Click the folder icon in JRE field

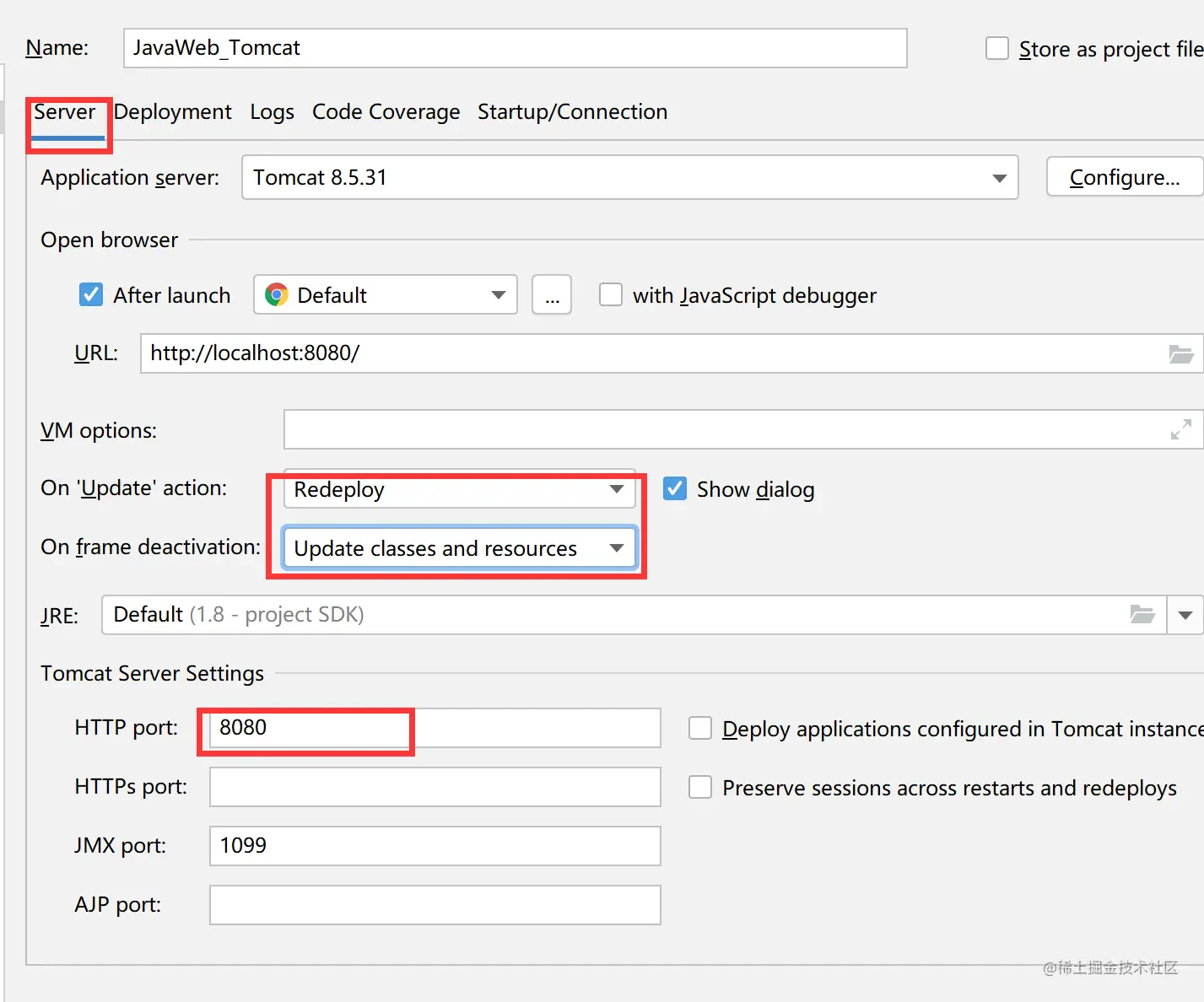pos(1142,615)
